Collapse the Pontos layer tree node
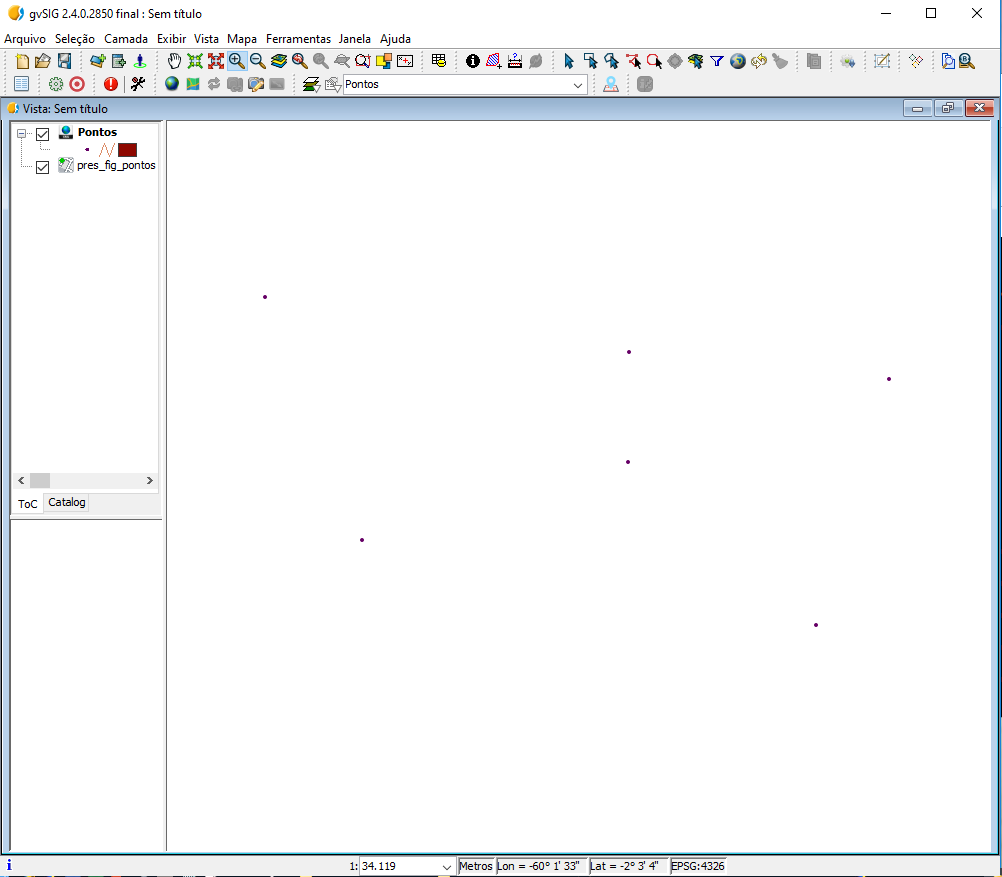1002x877 pixels. [22, 134]
